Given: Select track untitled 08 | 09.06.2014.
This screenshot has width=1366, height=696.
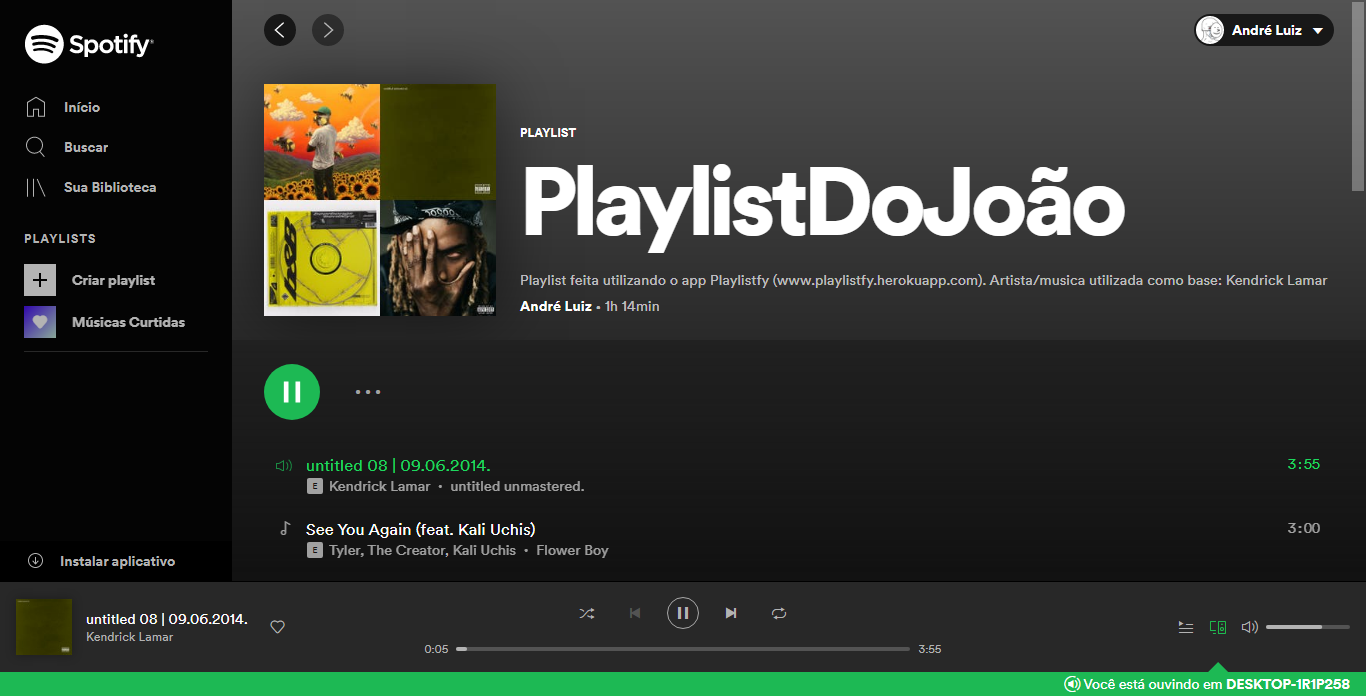Looking at the screenshot, I should coord(398,465).
